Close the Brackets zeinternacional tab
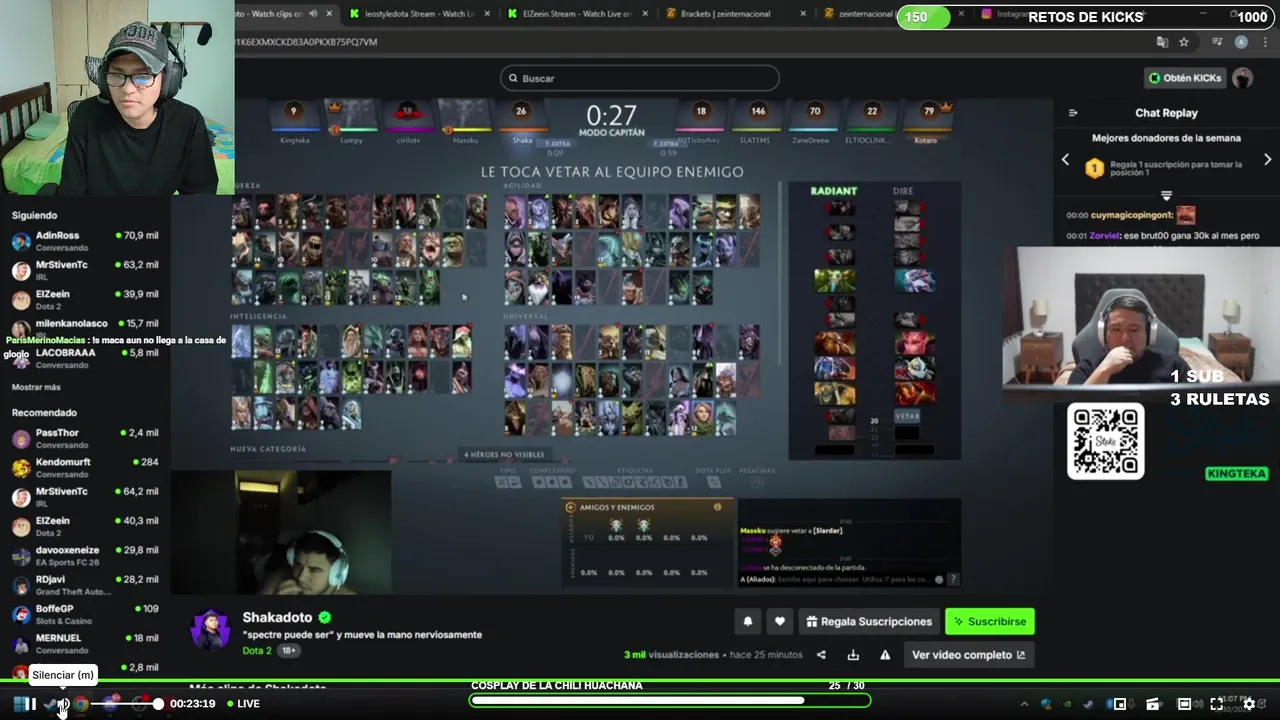 801,14
